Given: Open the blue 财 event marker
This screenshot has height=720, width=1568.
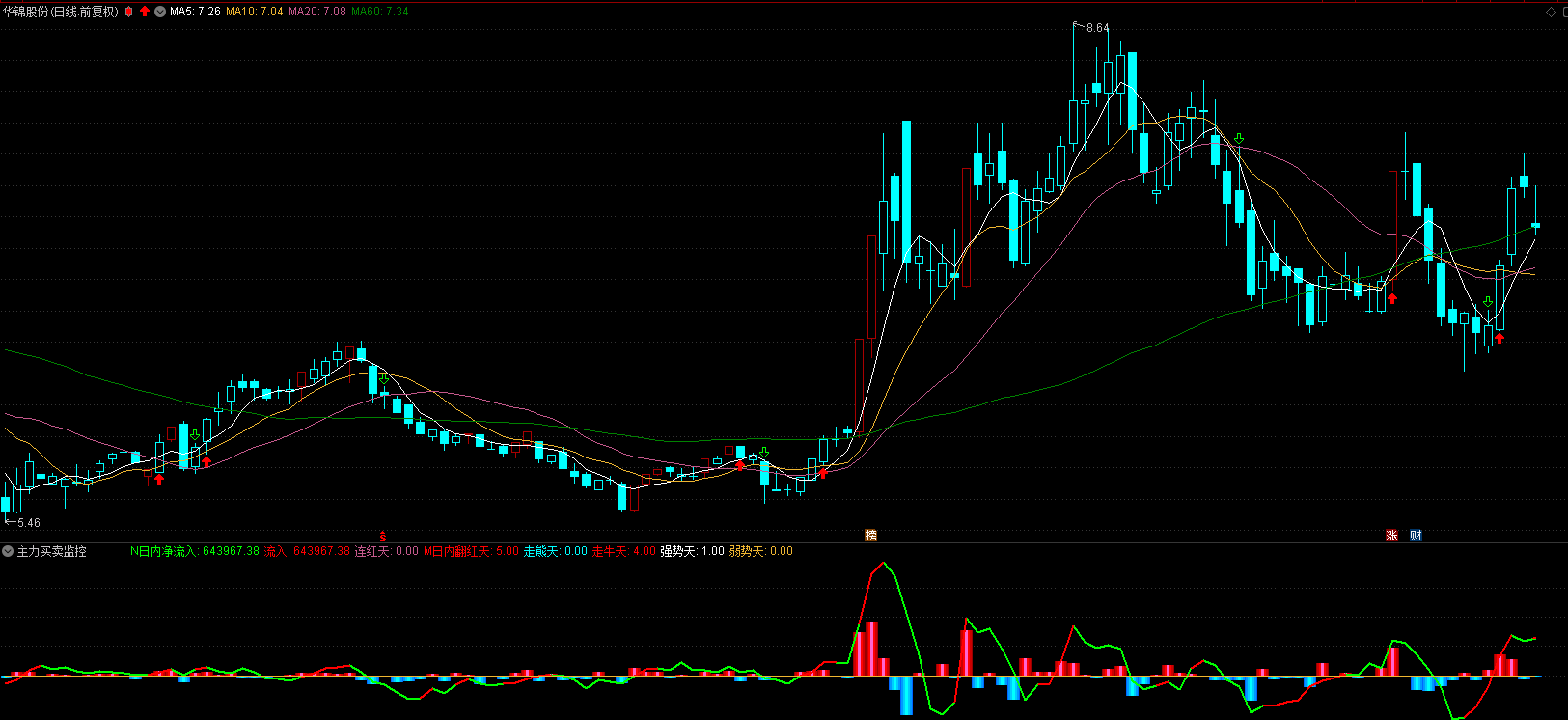Looking at the screenshot, I should click(1417, 536).
